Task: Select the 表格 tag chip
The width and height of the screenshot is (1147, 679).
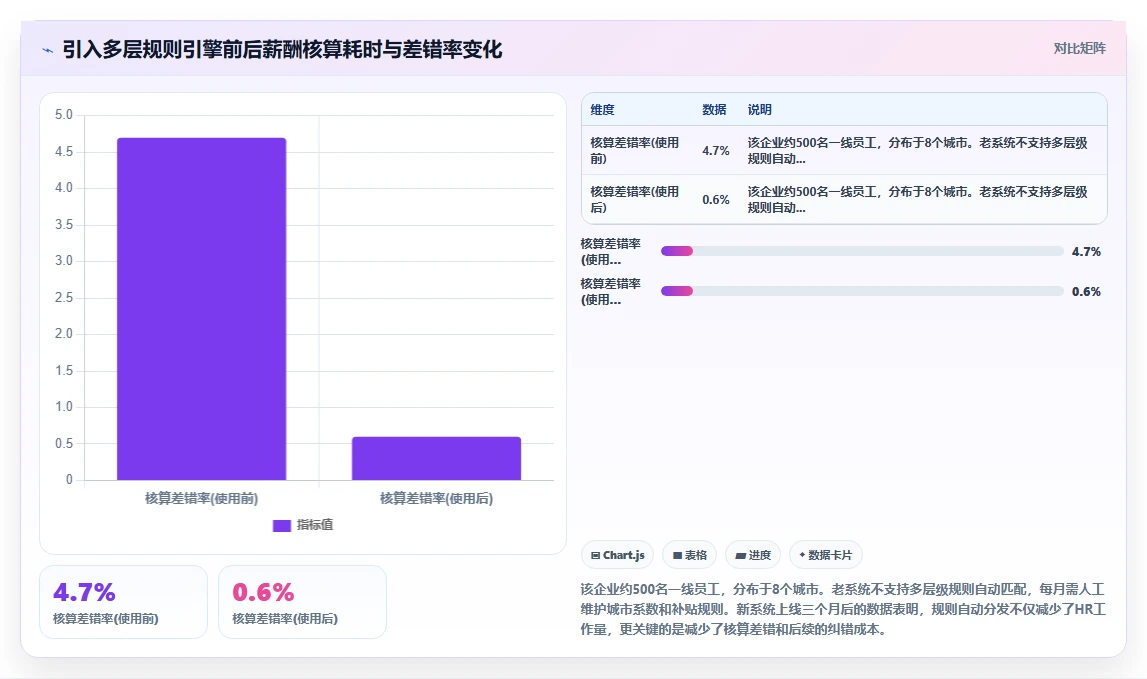Action: click(689, 555)
